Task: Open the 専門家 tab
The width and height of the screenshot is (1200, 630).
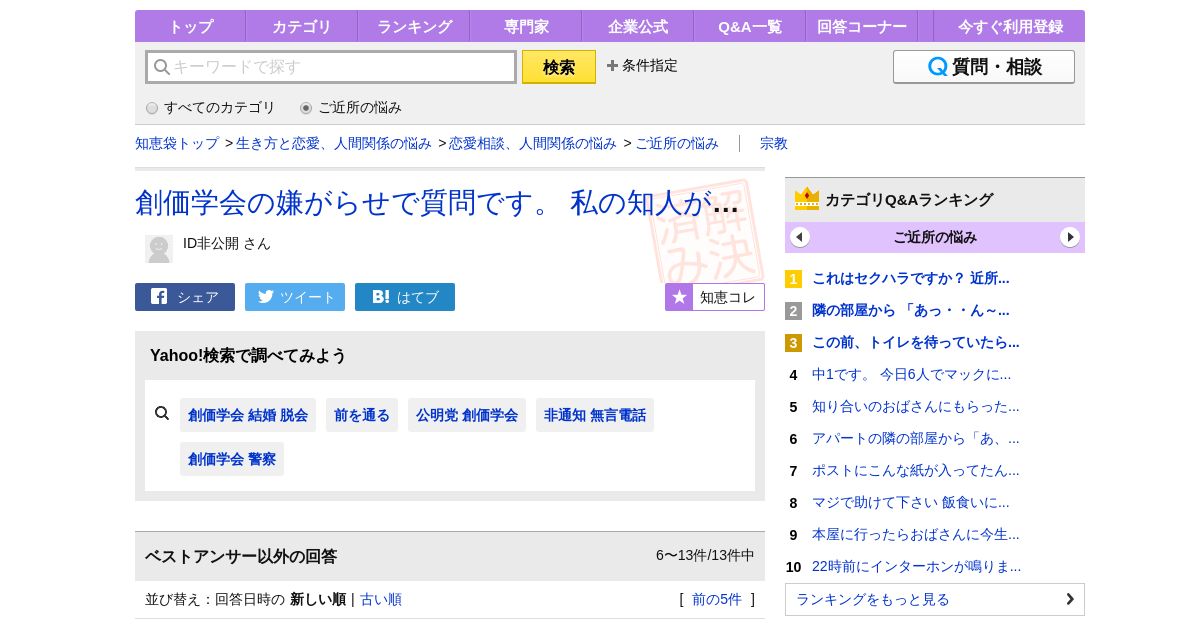Action: click(x=526, y=27)
